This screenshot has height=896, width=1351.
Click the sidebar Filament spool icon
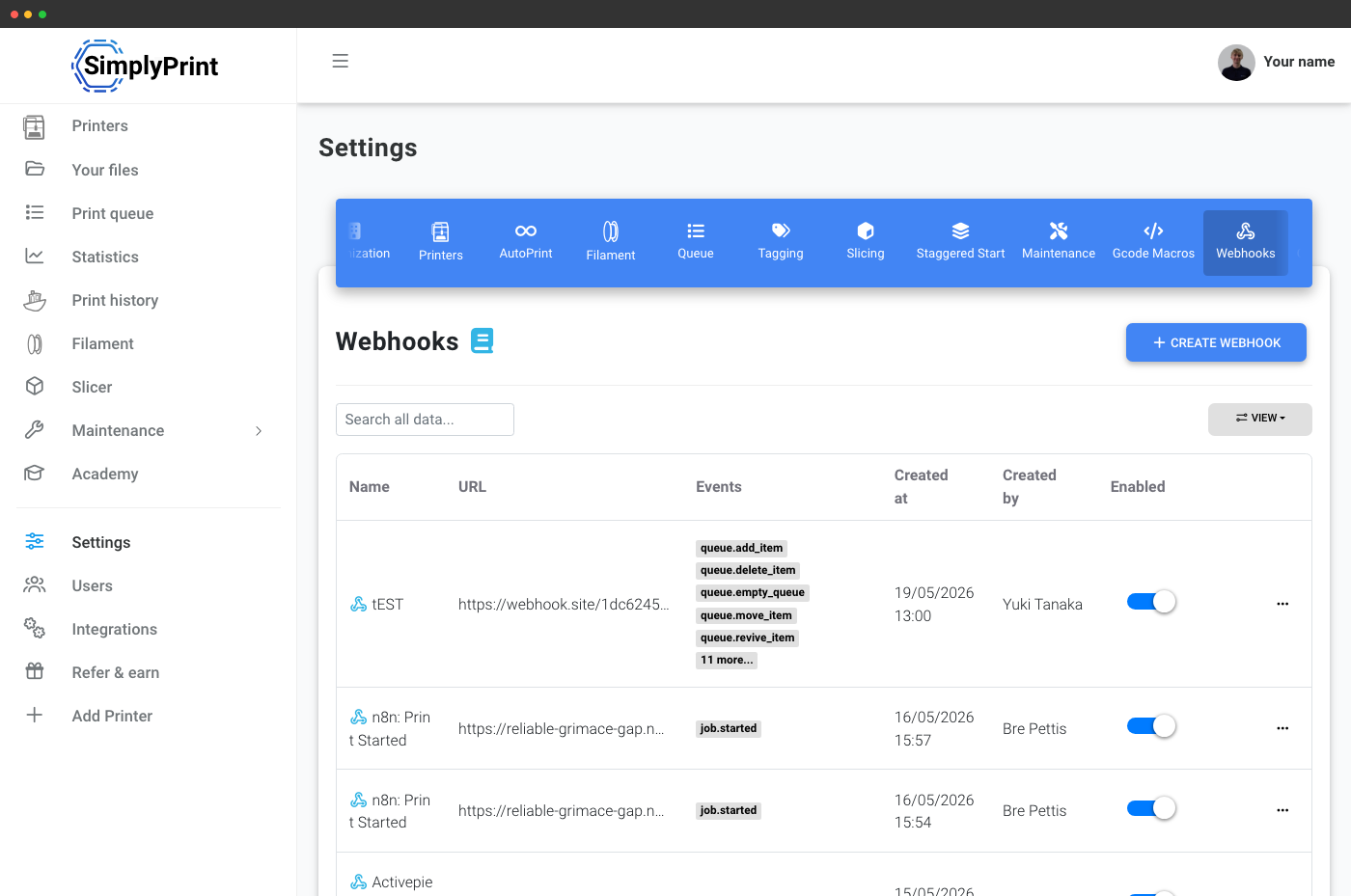(x=35, y=343)
